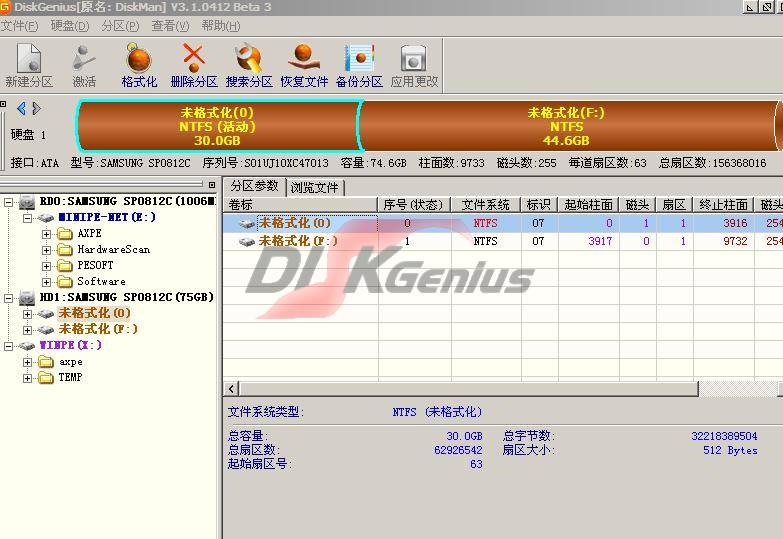Viewport: 783px width, 539px height.
Task: Select the 44.6GB 未格式化(F:) partition bar
Action: pyautogui.click(x=566, y=126)
